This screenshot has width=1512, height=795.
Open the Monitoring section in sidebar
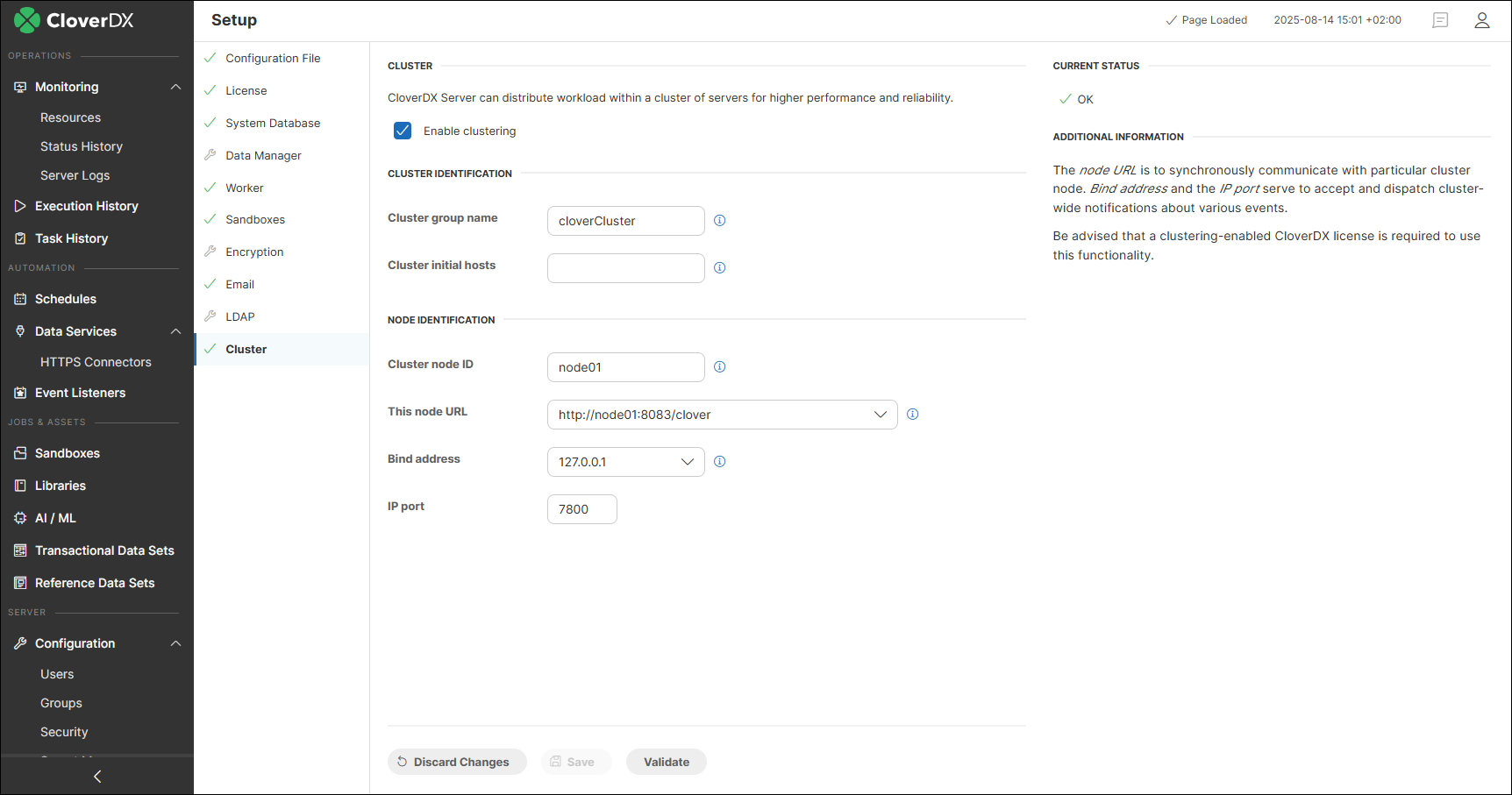click(x=66, y=87)
